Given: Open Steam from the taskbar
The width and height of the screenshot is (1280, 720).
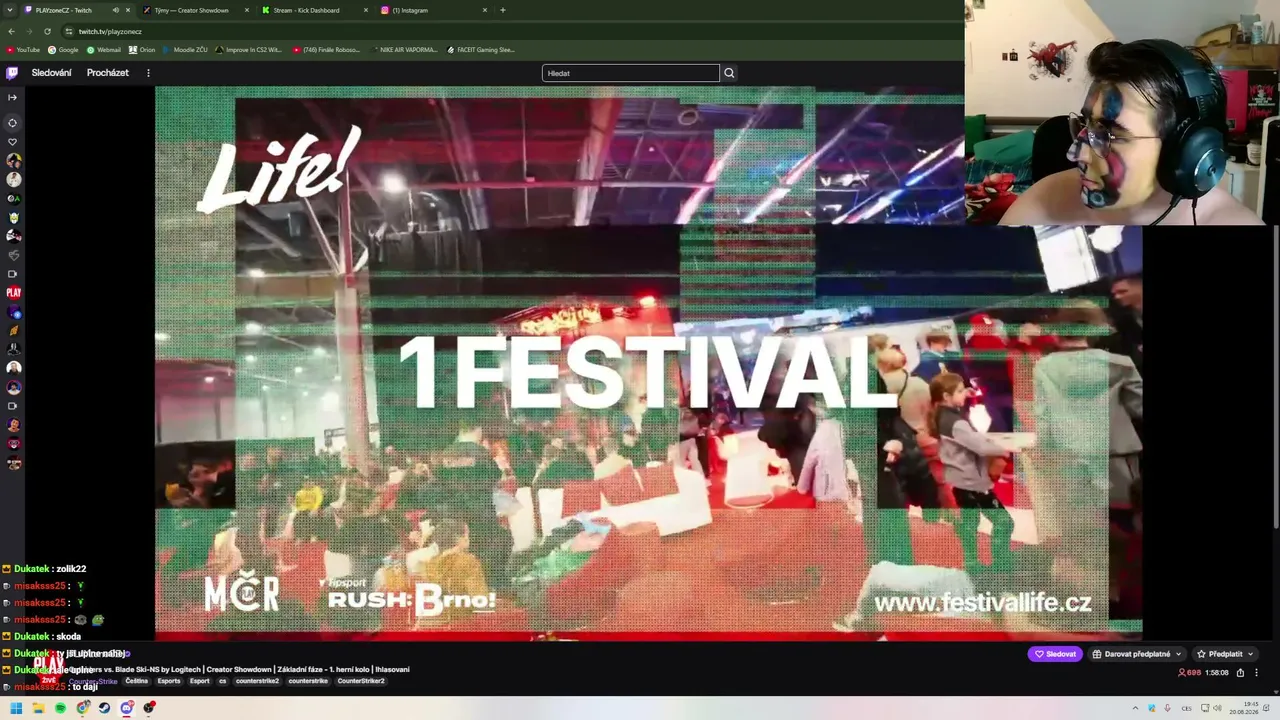Looking at the screenshot, I should [x=104, y=708].
